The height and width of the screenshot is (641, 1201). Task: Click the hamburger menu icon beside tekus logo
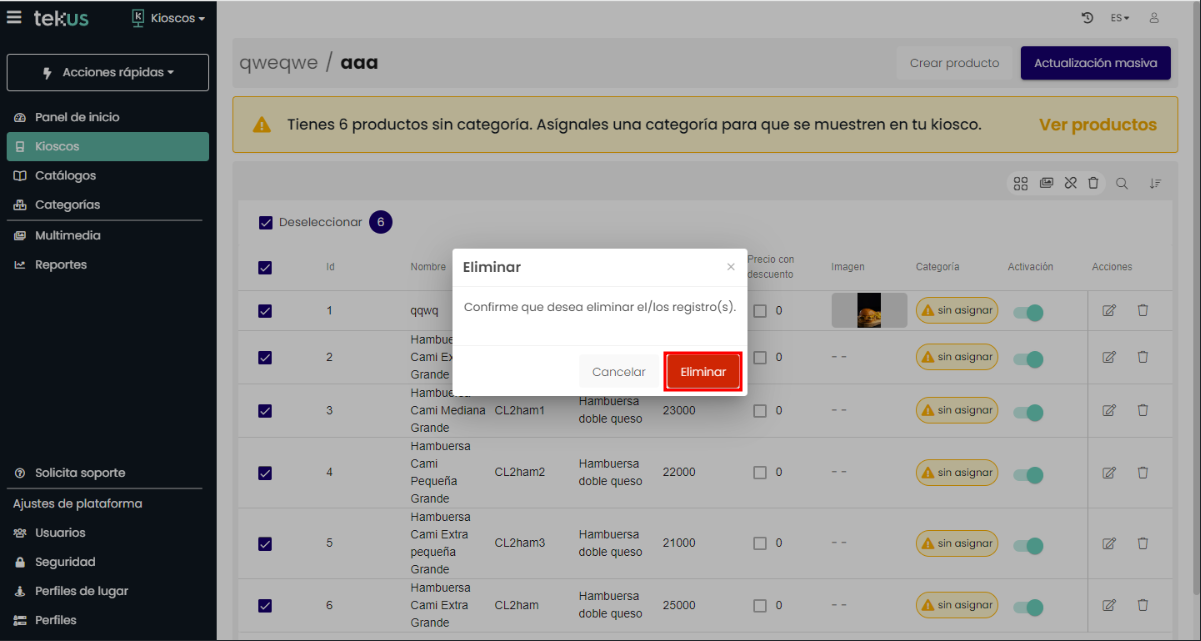pyautogui.click(x=15, y=18)
